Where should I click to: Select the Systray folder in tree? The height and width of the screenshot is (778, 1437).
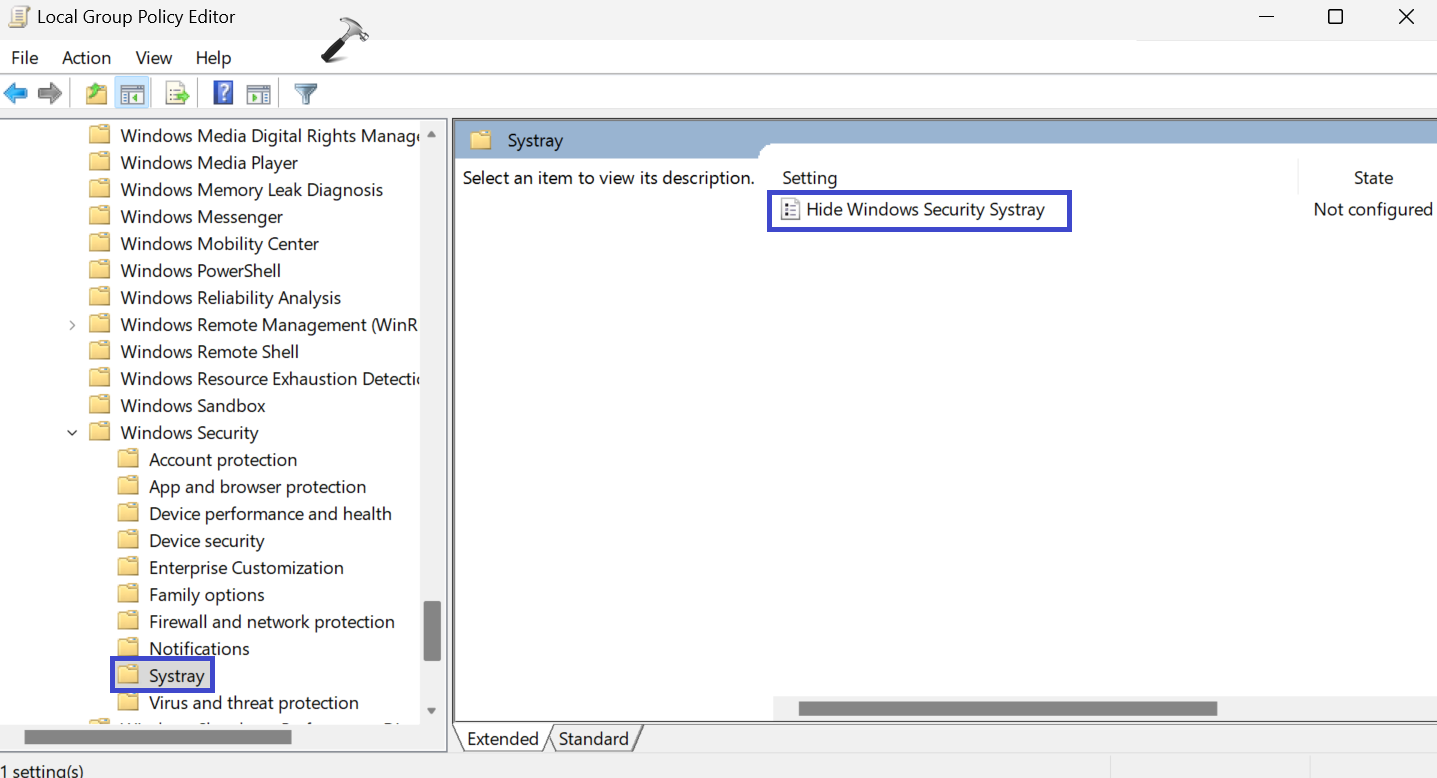click(x=176, y=676)
